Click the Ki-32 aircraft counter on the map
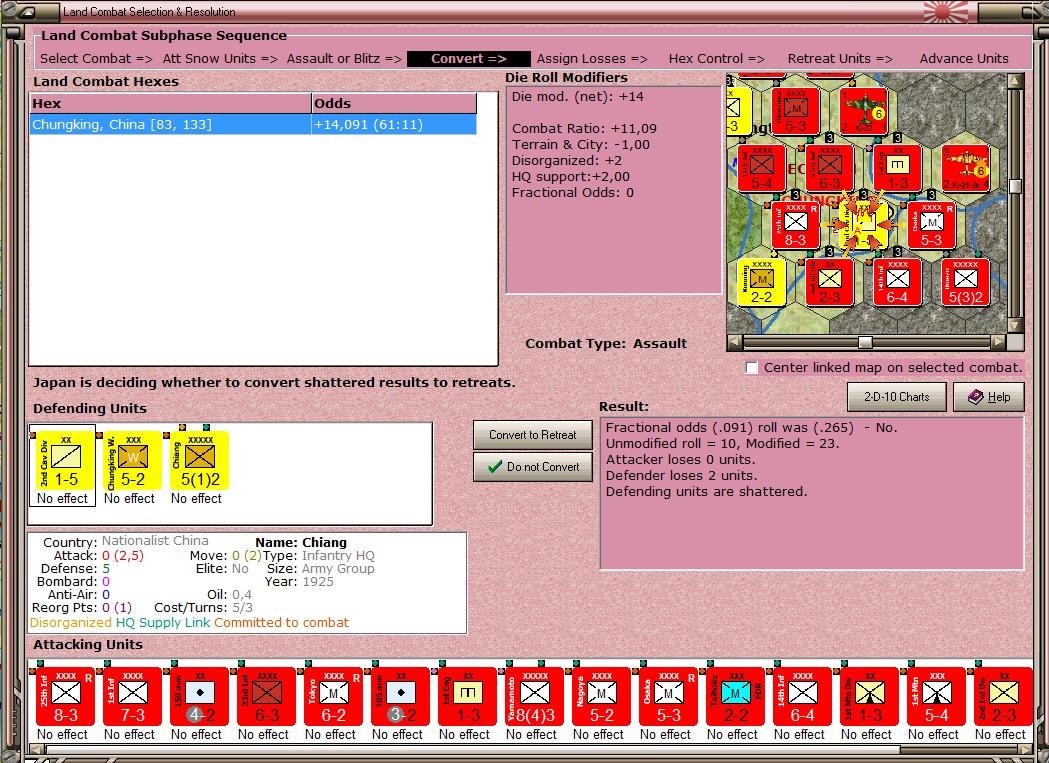This screenshot has height=763, width=1049. tap(864, 111)
